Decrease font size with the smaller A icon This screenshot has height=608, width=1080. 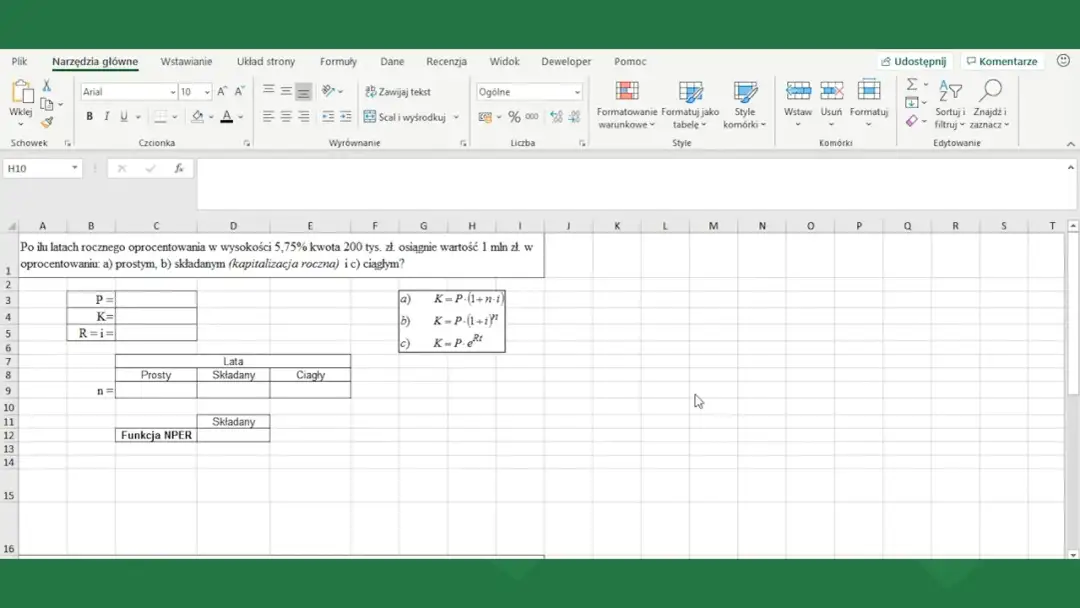(x=239, y=92)
